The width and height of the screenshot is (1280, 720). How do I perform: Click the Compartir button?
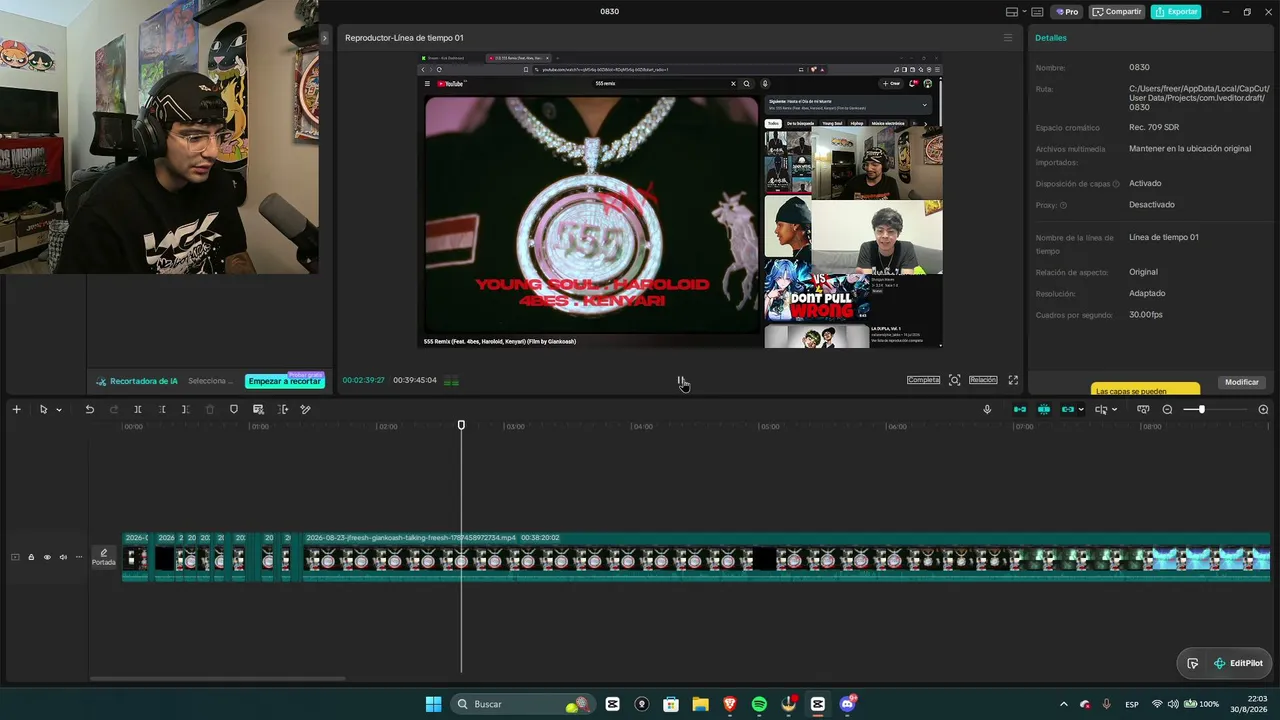(x=1117, y=12)
